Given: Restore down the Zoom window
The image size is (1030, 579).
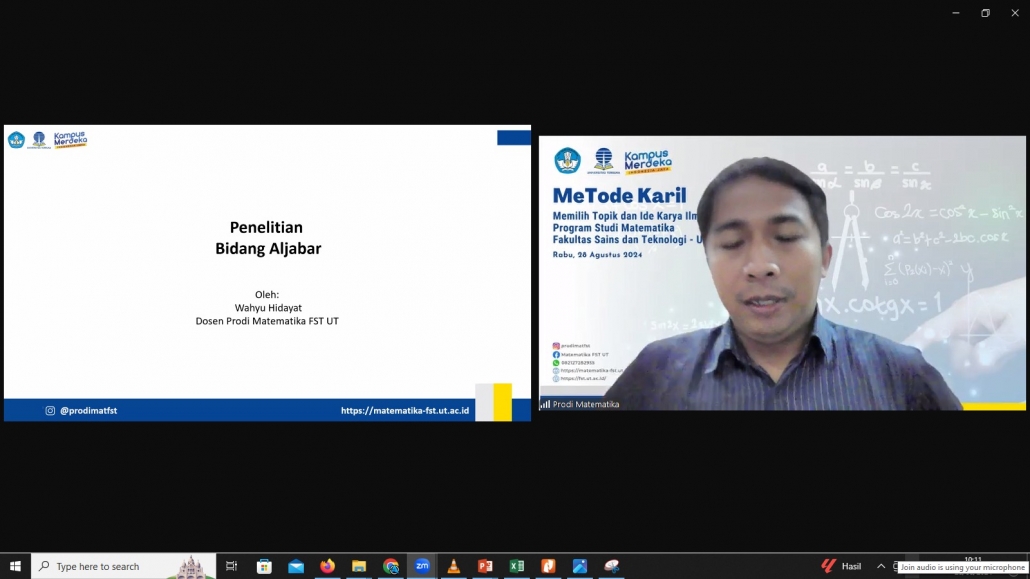Looking at the screenshot, I should (985, 12).
